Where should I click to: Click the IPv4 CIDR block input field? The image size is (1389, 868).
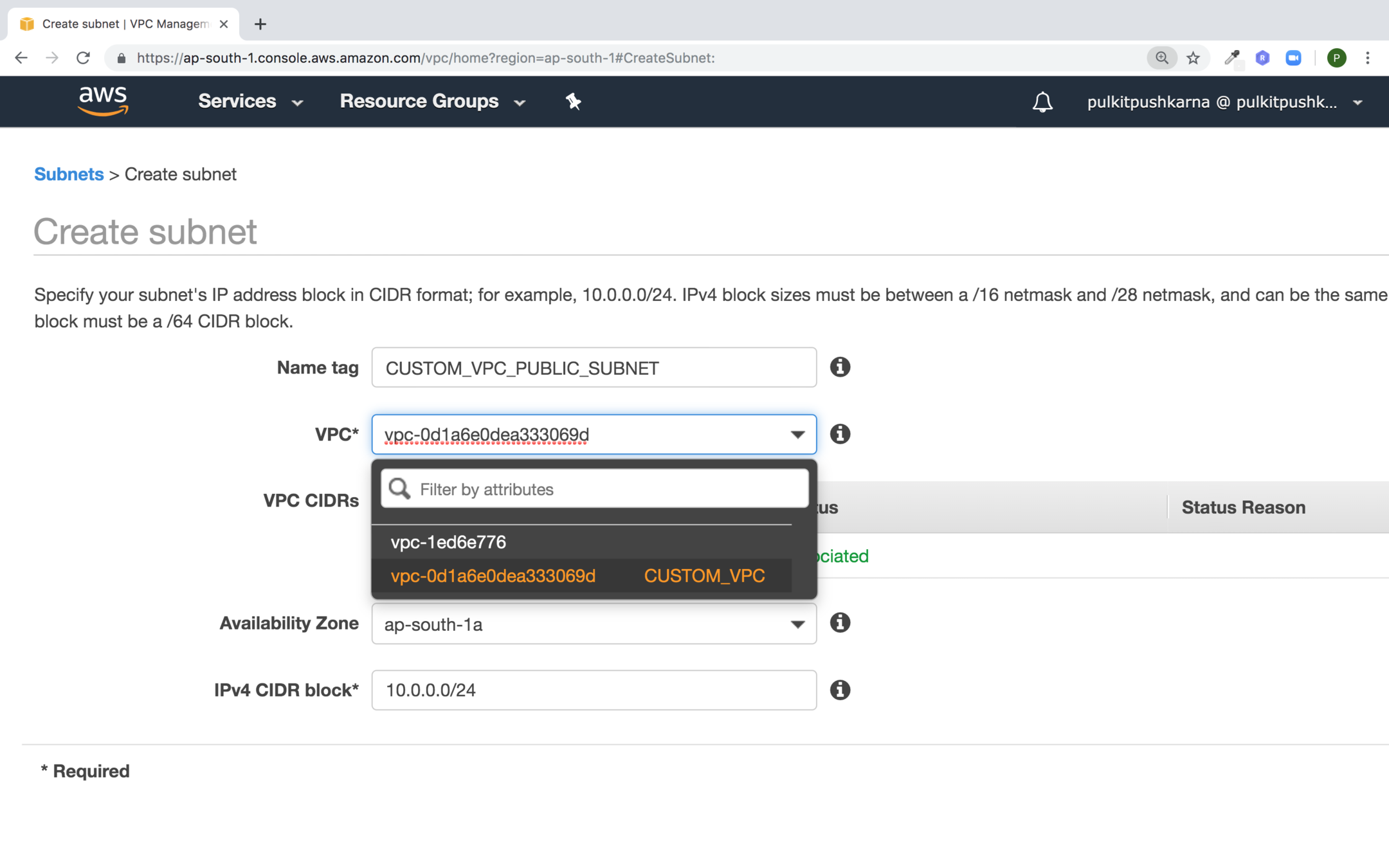(594, 690)
